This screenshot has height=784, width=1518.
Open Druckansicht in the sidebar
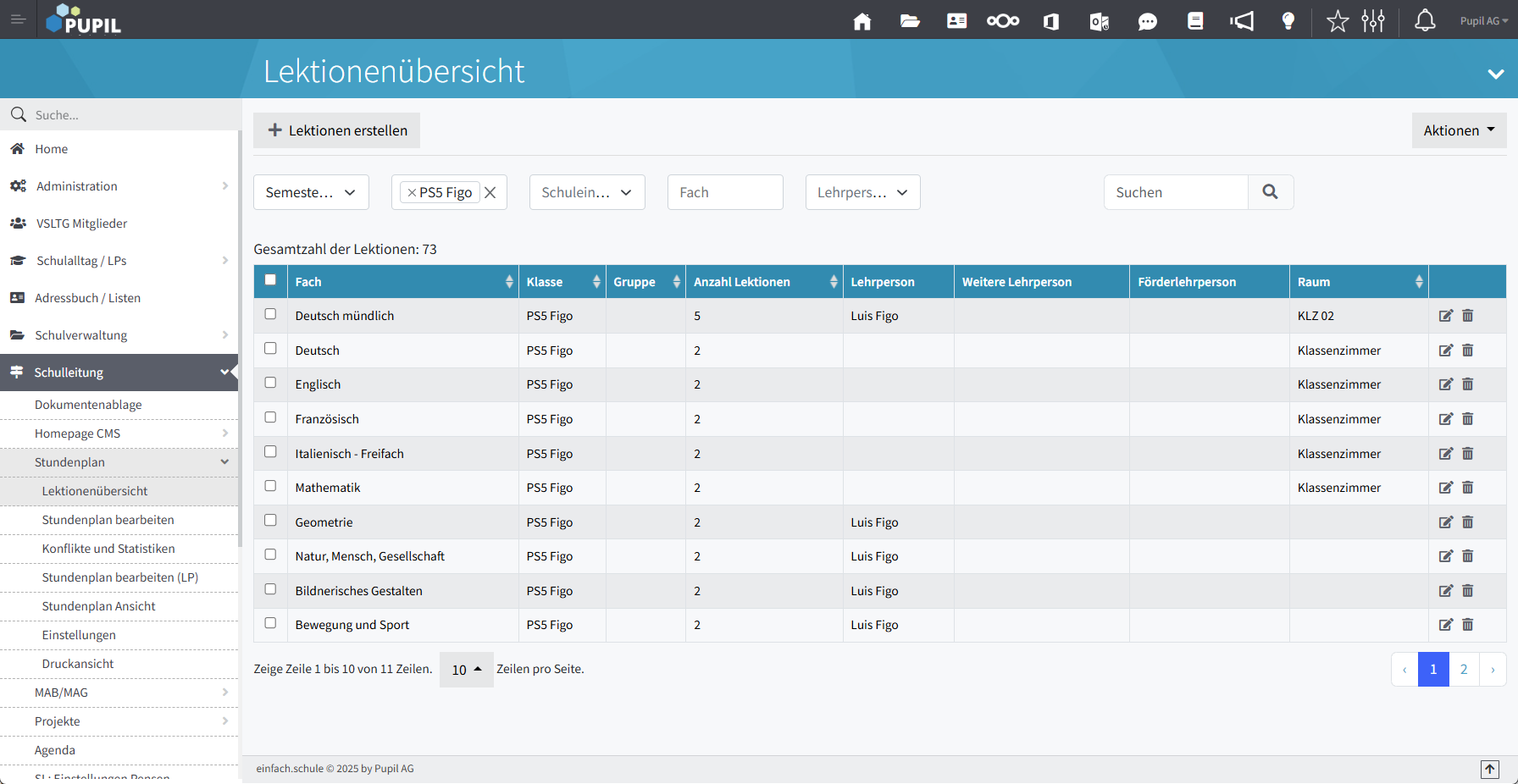[x=78, y=664]
